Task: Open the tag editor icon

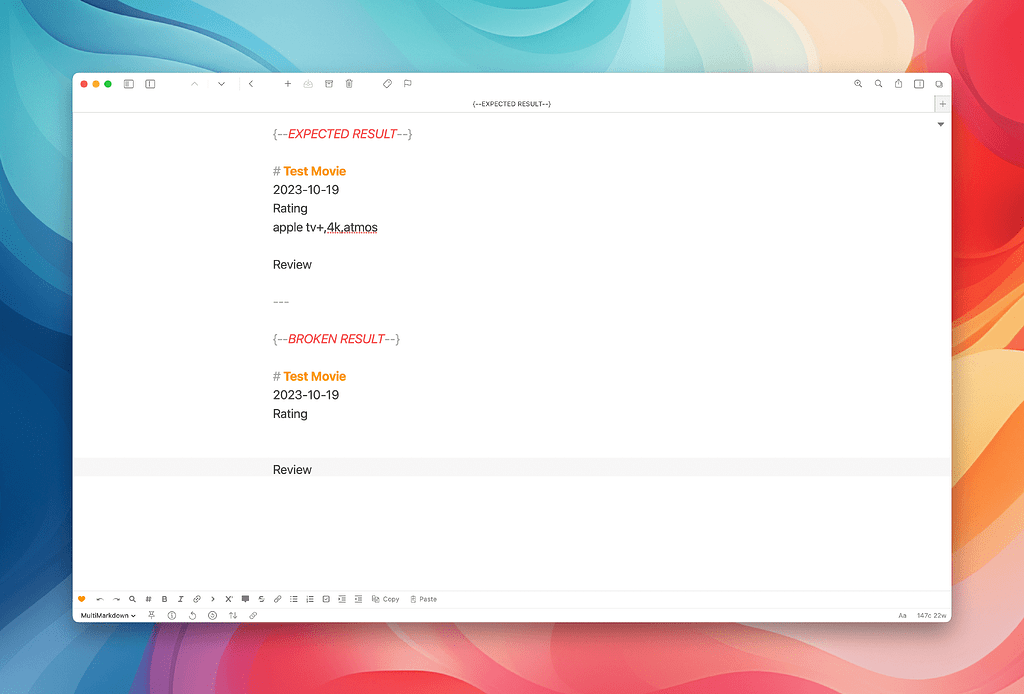Action: click(x=387, y=84)
